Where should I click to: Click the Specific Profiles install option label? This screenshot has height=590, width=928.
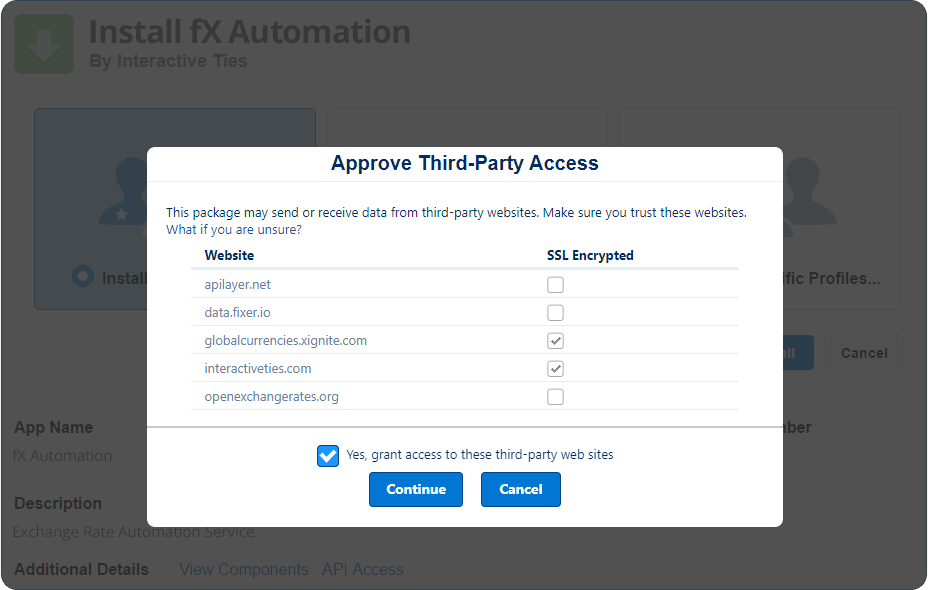832,278
